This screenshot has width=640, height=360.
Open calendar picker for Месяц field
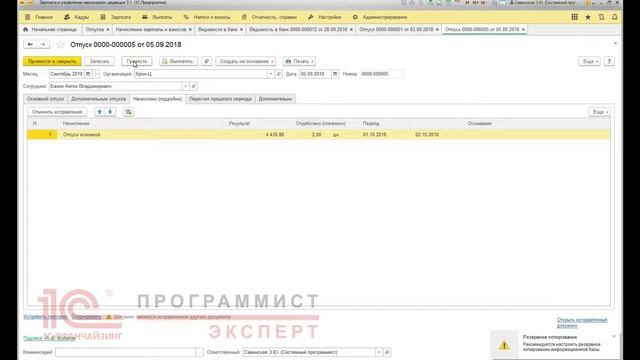click(88, 74)
